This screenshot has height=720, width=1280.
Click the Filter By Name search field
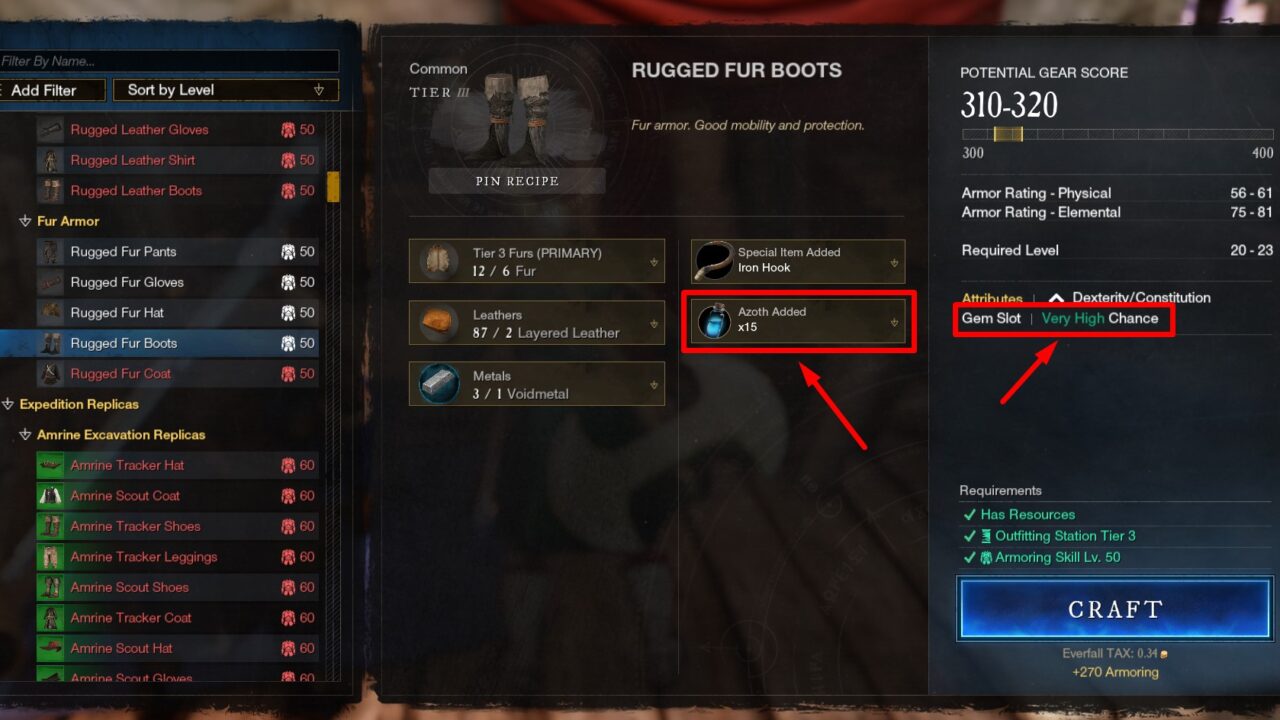pos(168,61)
